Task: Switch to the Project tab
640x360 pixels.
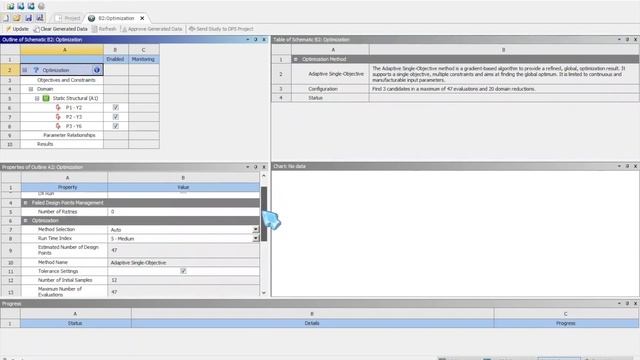Action: 69,18
